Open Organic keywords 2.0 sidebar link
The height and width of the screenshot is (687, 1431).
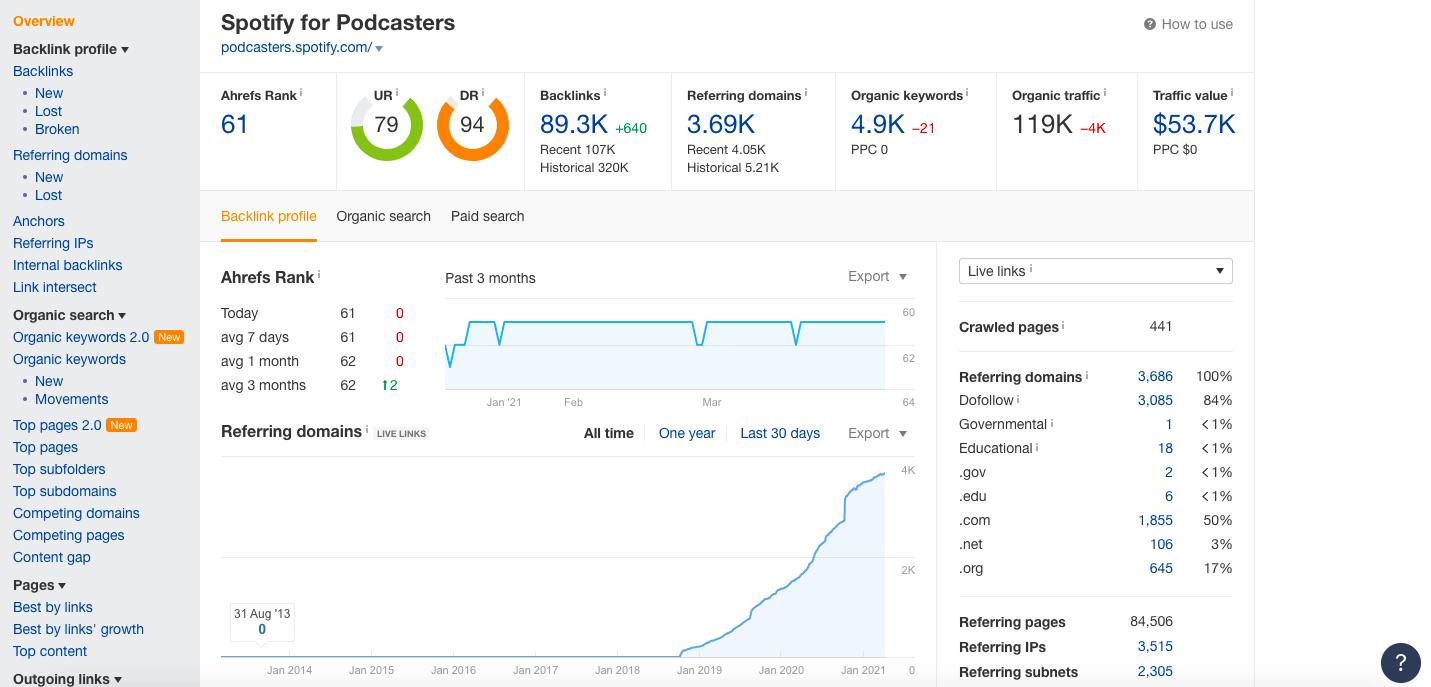pyautogui.click(x=81, y=337)
